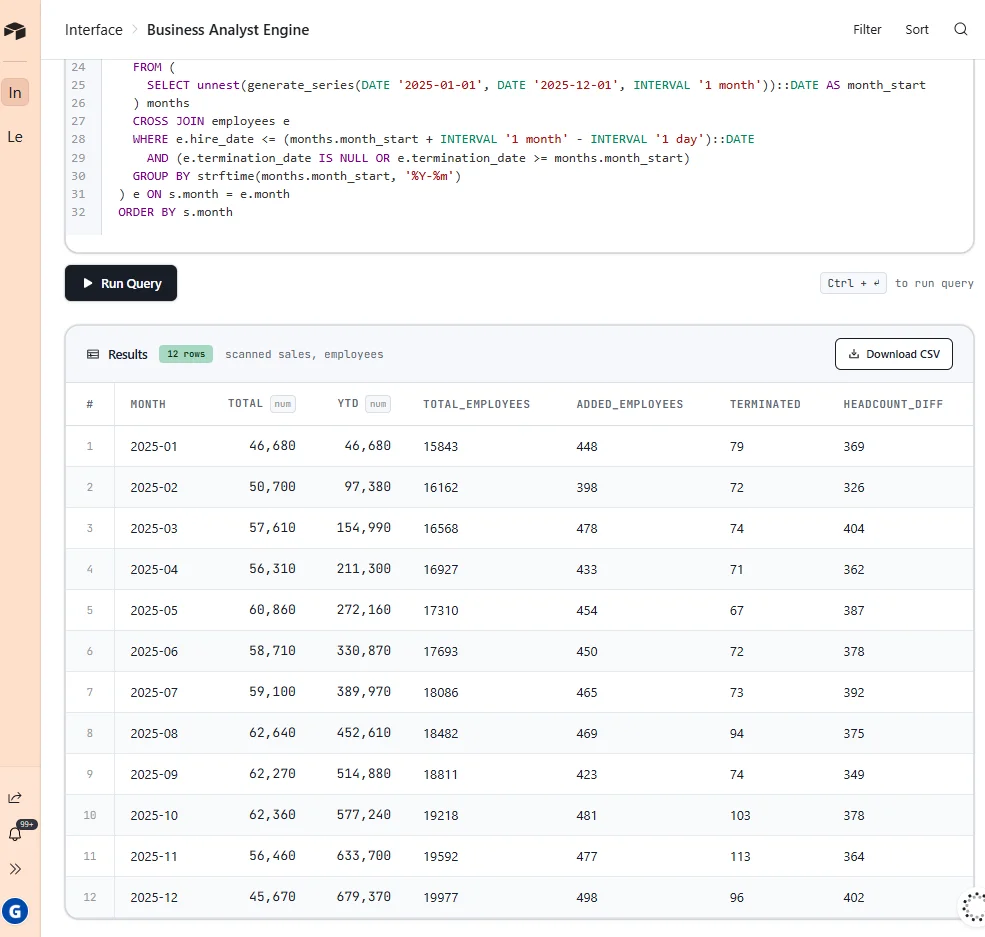Viewport: 985px width, 937px height.
Task: Click row number 7 cell
Action: tap(90, 692)
